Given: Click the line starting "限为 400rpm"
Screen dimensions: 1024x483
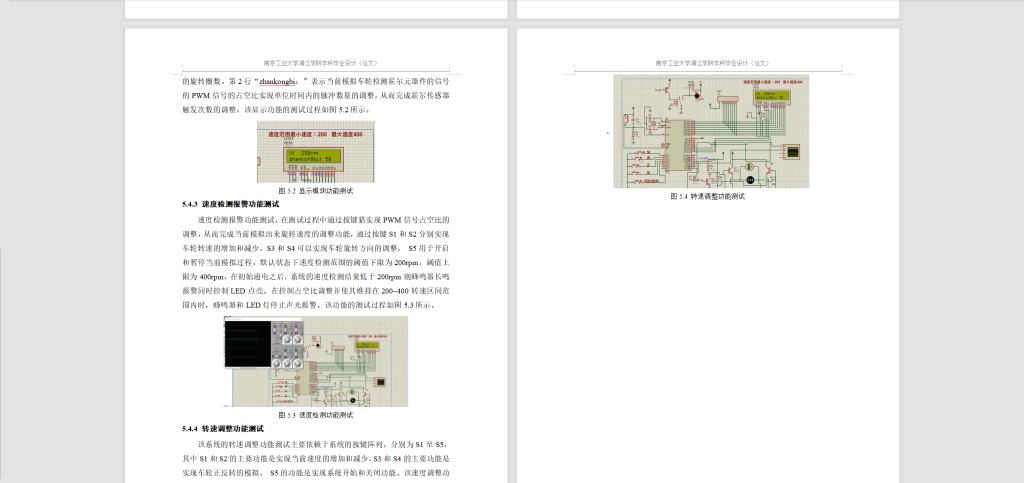Looking at the screenshot, I should coord(315,277).
